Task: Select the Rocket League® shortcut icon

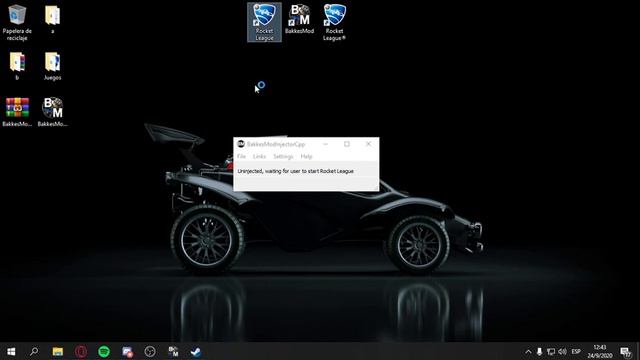Action: (334, 22)
